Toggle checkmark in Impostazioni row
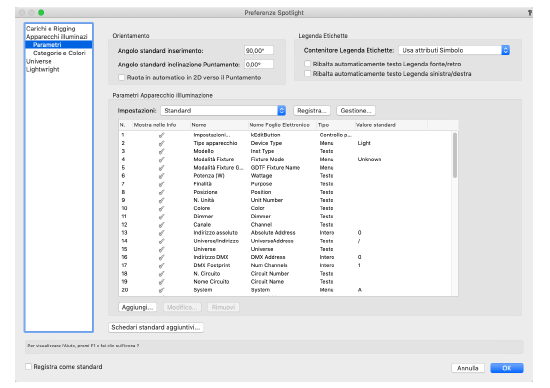The width and height of the screenshot is (550, 388). tap(161, 135)
